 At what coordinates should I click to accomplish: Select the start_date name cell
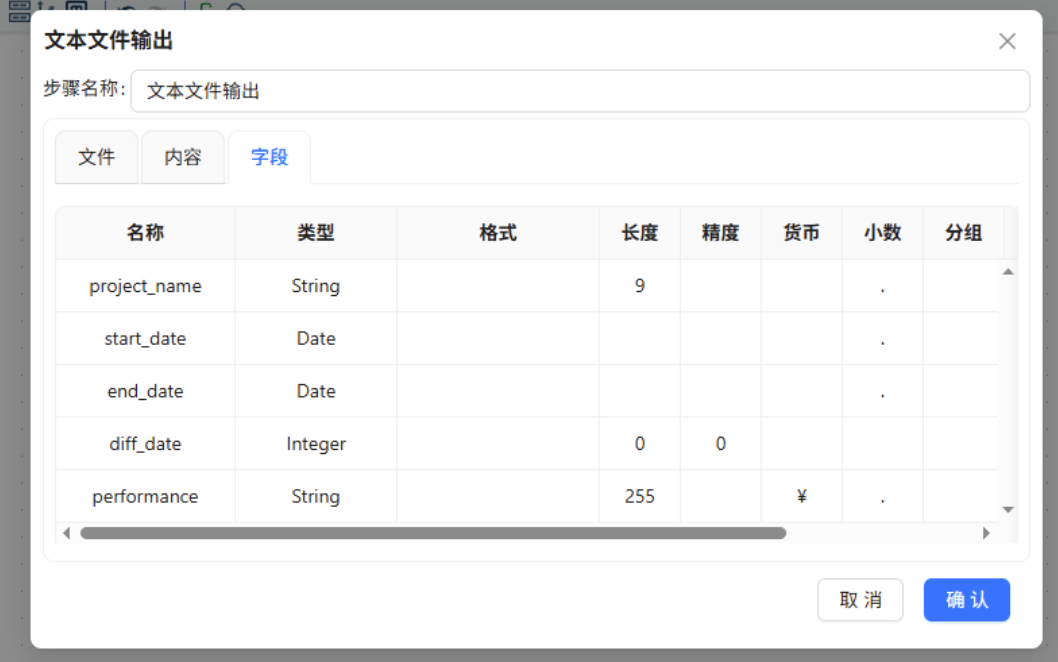point(145,338)
